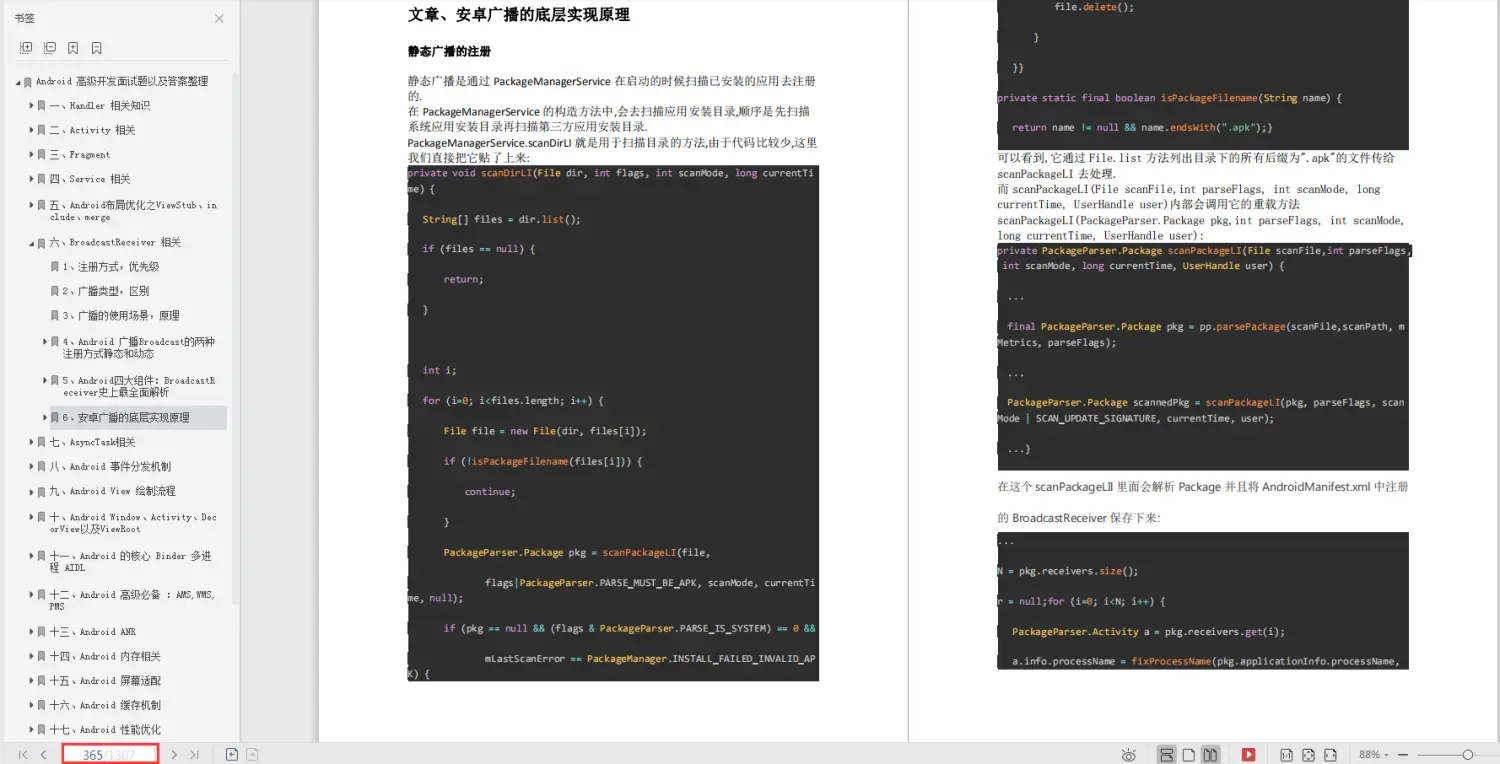This screenshot has height=764, width=1500.
Task: Open bookmark 四、Service 相关
Action: [x=90, y=179]
